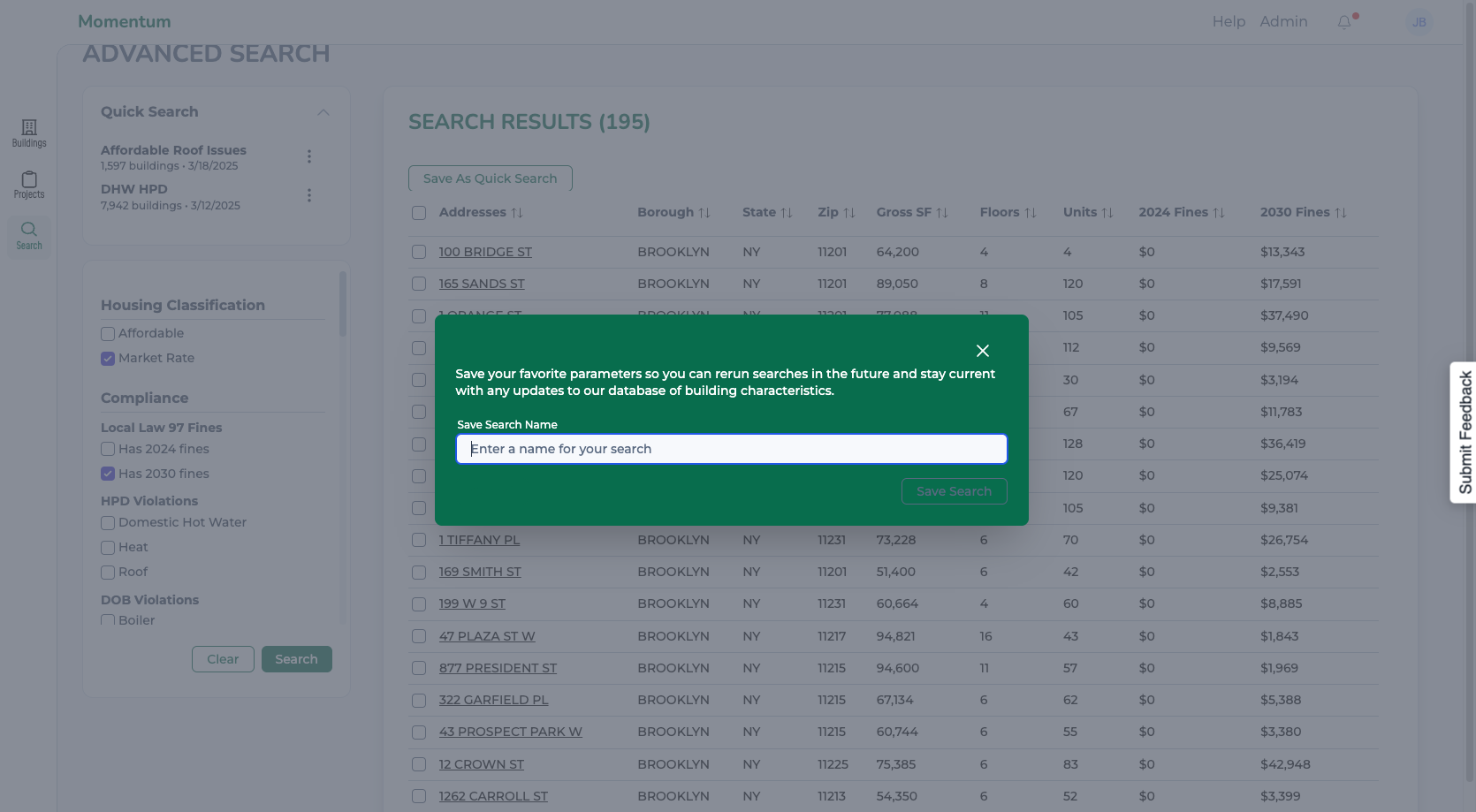Sort by Addresses column arrows
Image resolution: width=1476 pixels, height=812 pixels.
517,213
